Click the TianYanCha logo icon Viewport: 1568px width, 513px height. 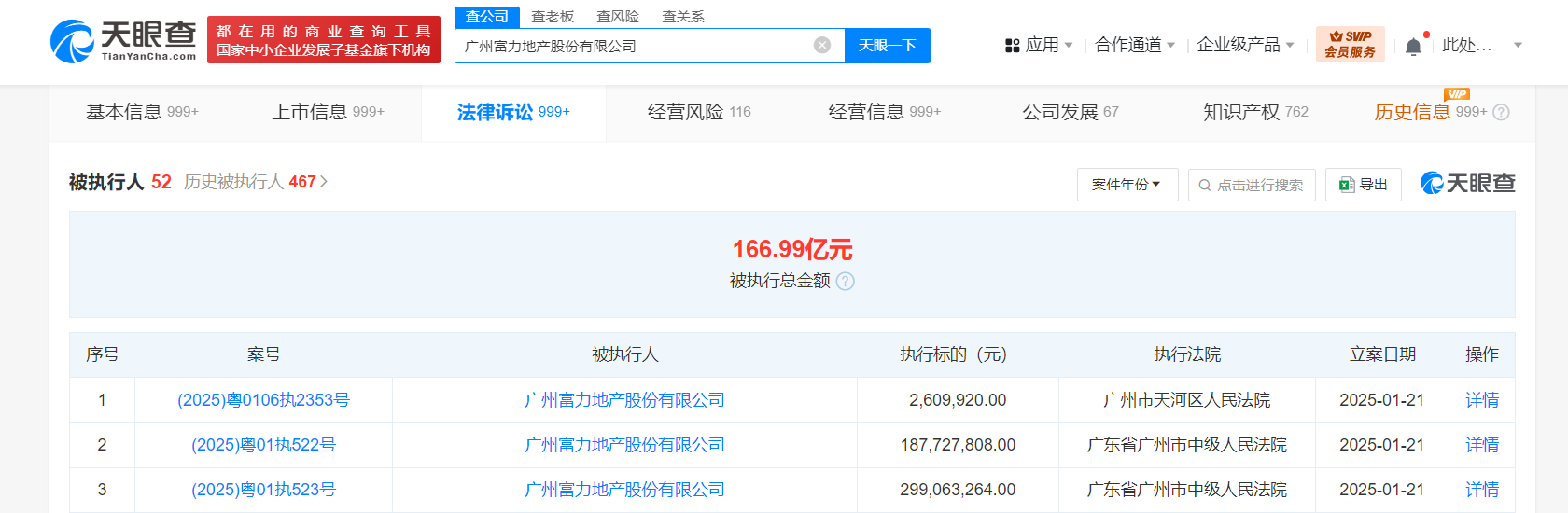72,42
